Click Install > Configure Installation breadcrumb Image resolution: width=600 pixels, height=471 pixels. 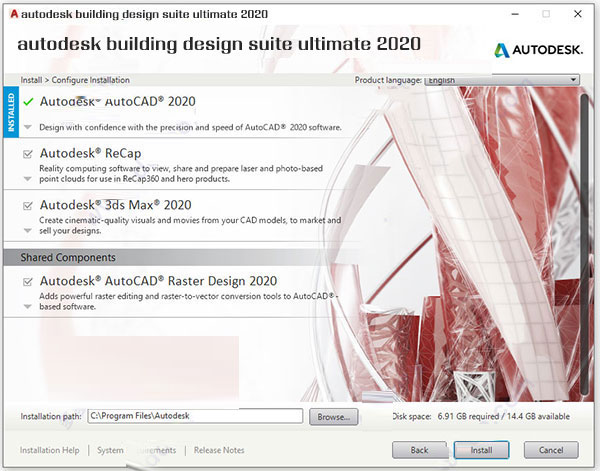pos(75,80)
